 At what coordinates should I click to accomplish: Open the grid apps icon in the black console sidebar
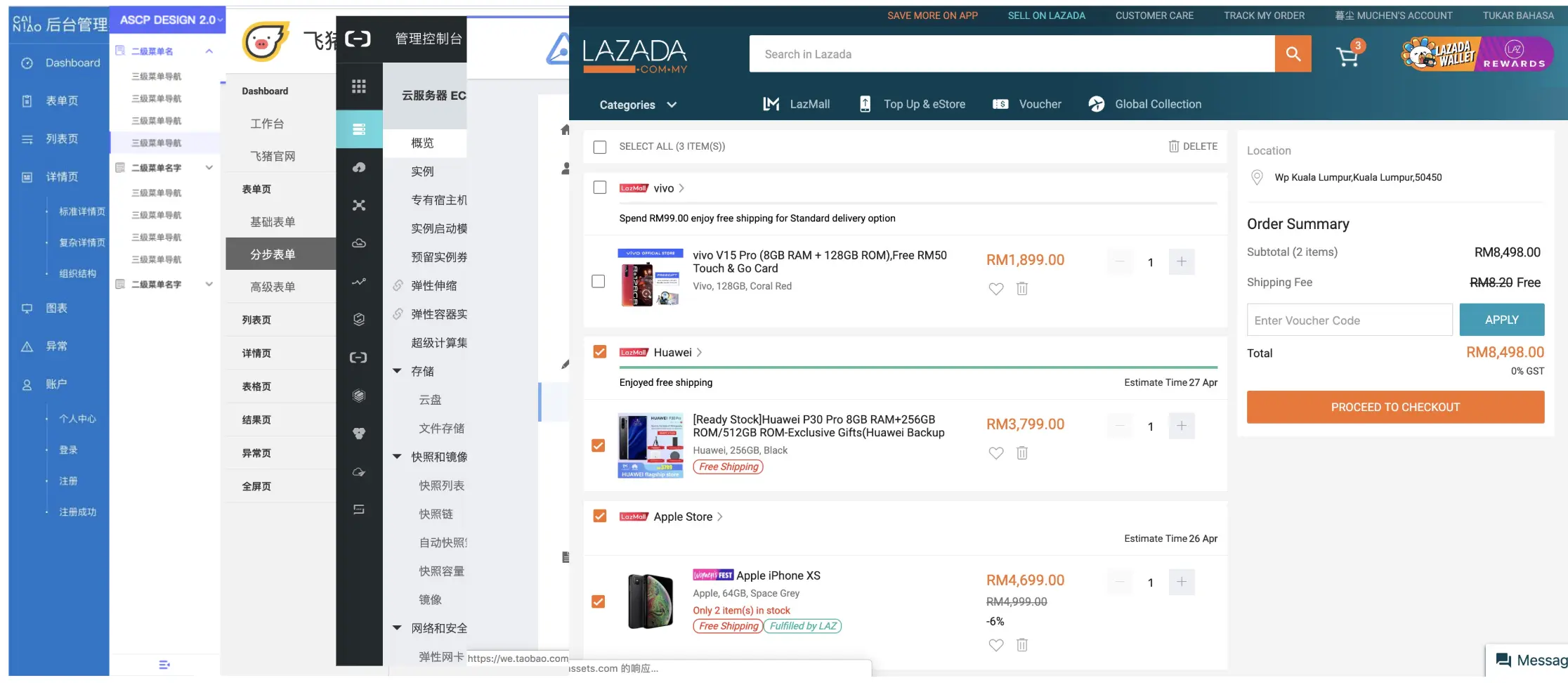click(x=359, y=86)
